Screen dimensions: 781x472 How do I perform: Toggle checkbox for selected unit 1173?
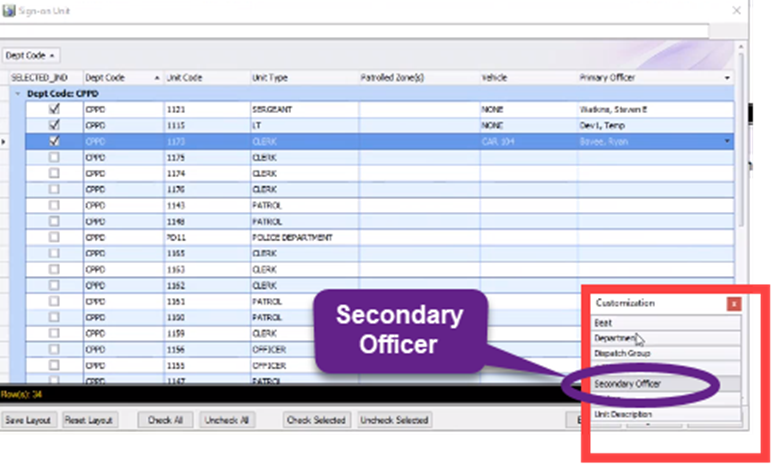[54, 141]
